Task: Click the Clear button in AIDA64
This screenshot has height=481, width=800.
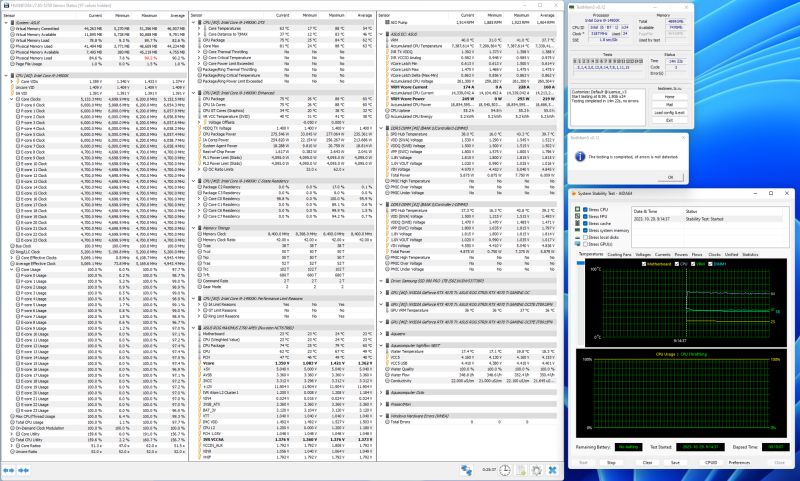Action: point(647,462)
